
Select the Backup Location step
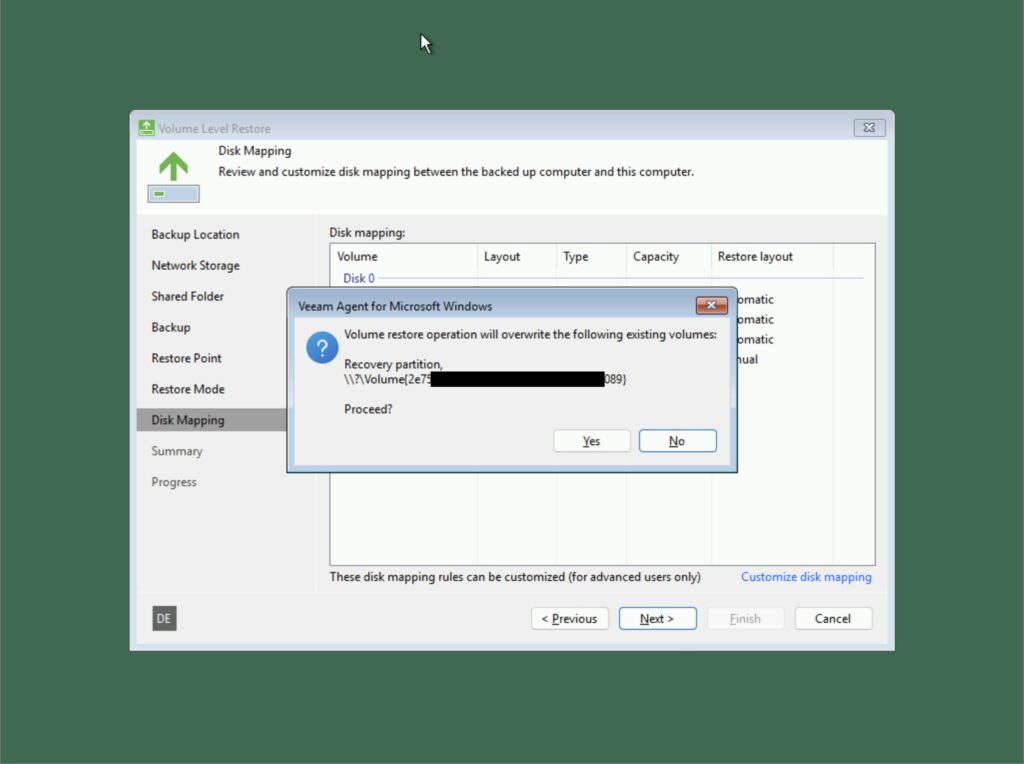click(195, 234)
